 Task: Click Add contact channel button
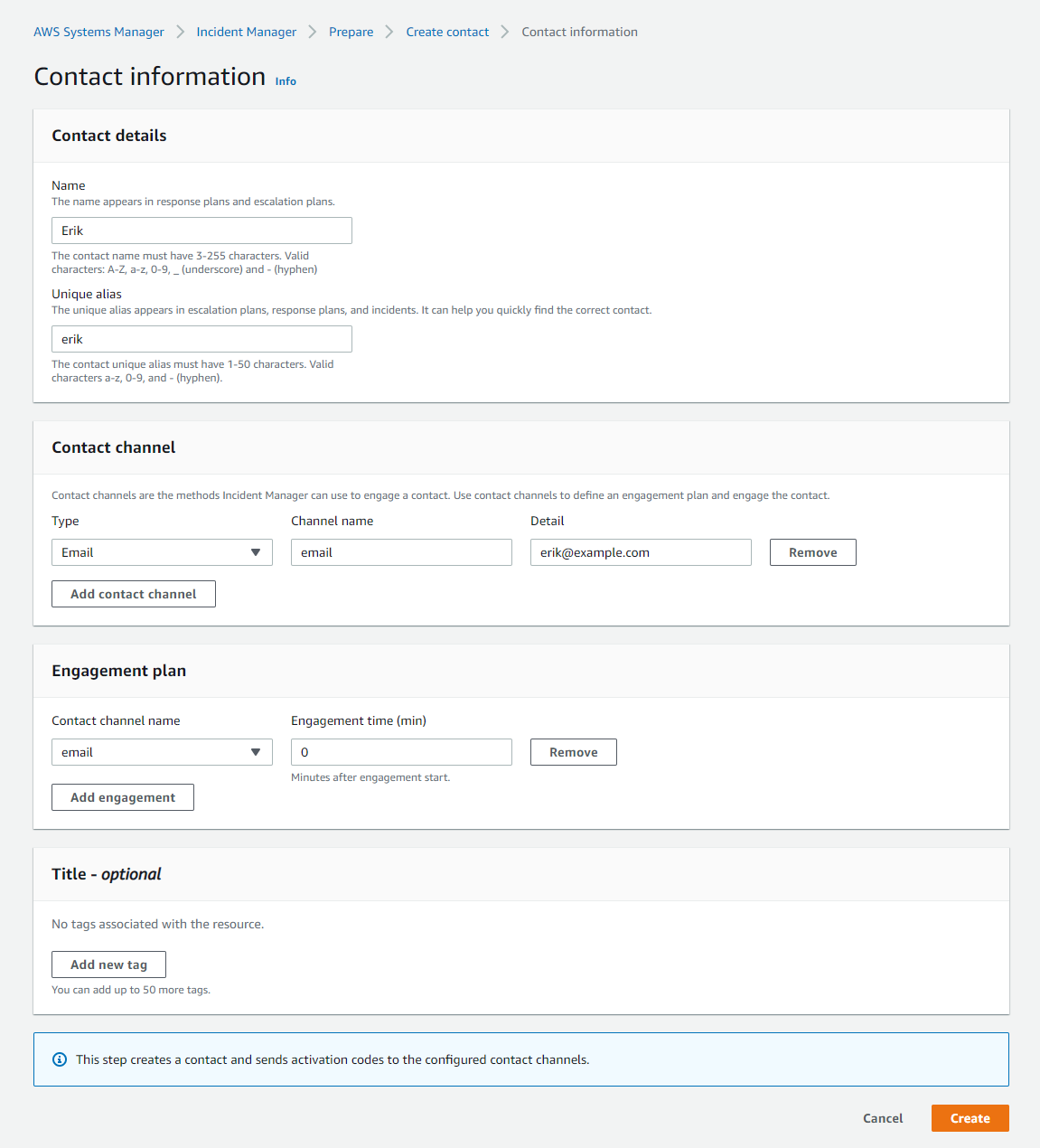click(x=134, y=594)
